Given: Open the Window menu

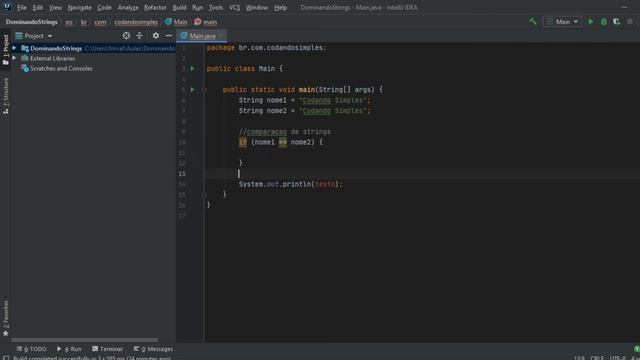Looking at the screenshot, I should coord(257,7).
